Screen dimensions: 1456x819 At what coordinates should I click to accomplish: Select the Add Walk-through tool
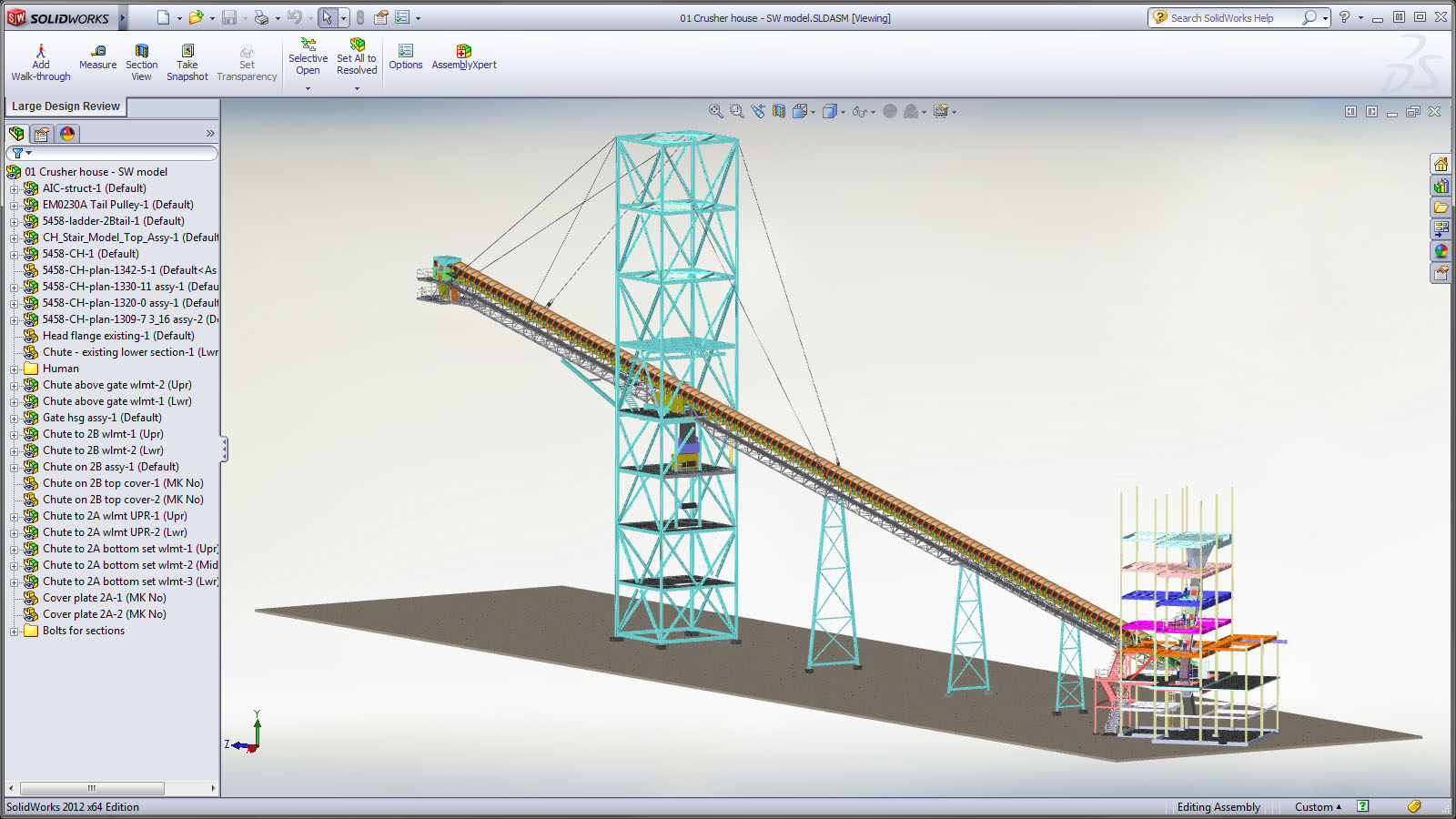(40, 57)
